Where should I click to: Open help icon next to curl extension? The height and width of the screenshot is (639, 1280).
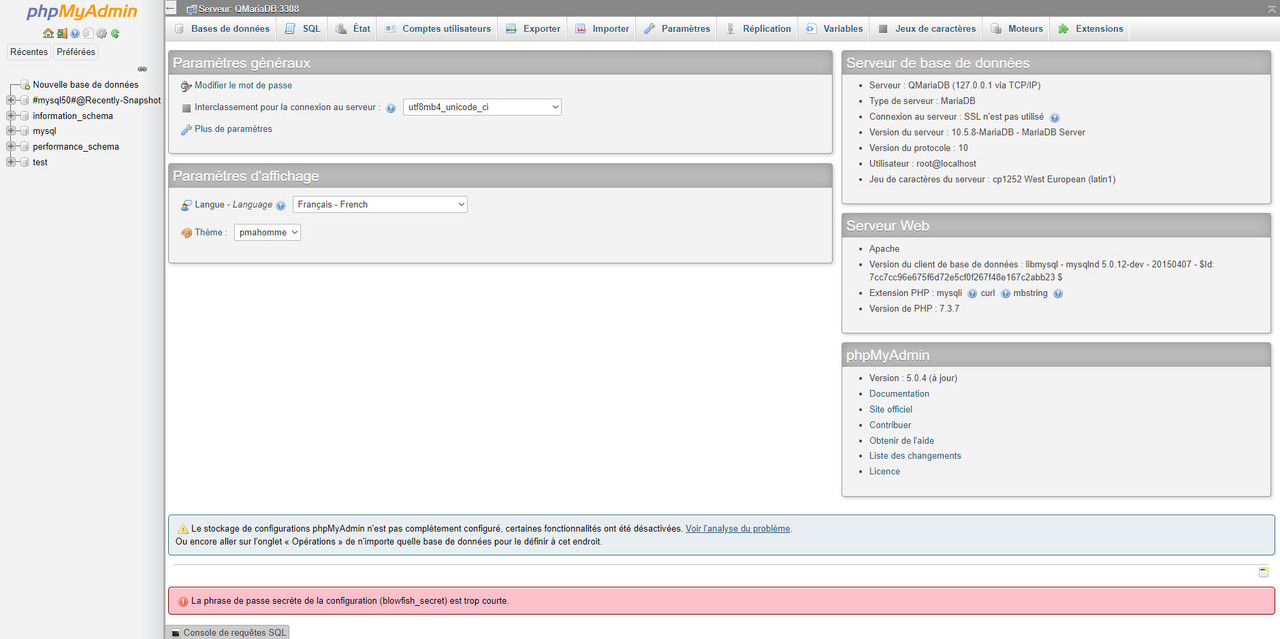(x=1006, y=293)
